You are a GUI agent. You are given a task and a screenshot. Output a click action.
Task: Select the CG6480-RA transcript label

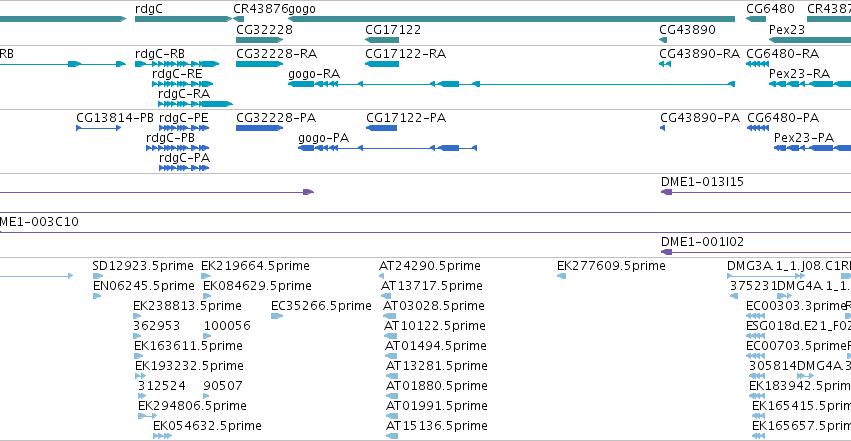click(x=783, y=54)
